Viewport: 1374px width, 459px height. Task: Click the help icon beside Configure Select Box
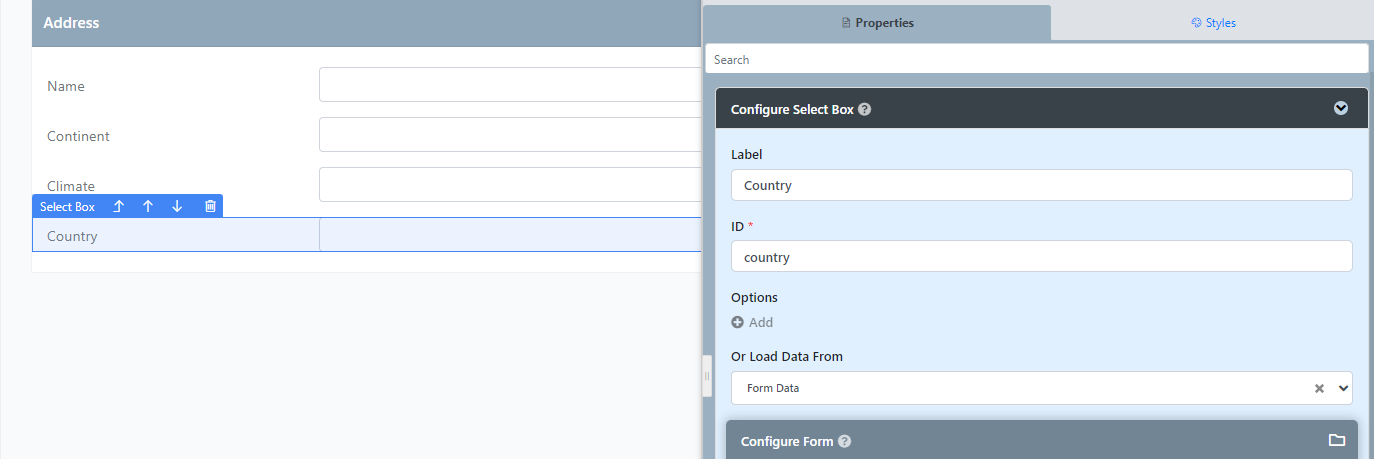tap(865, 109)
